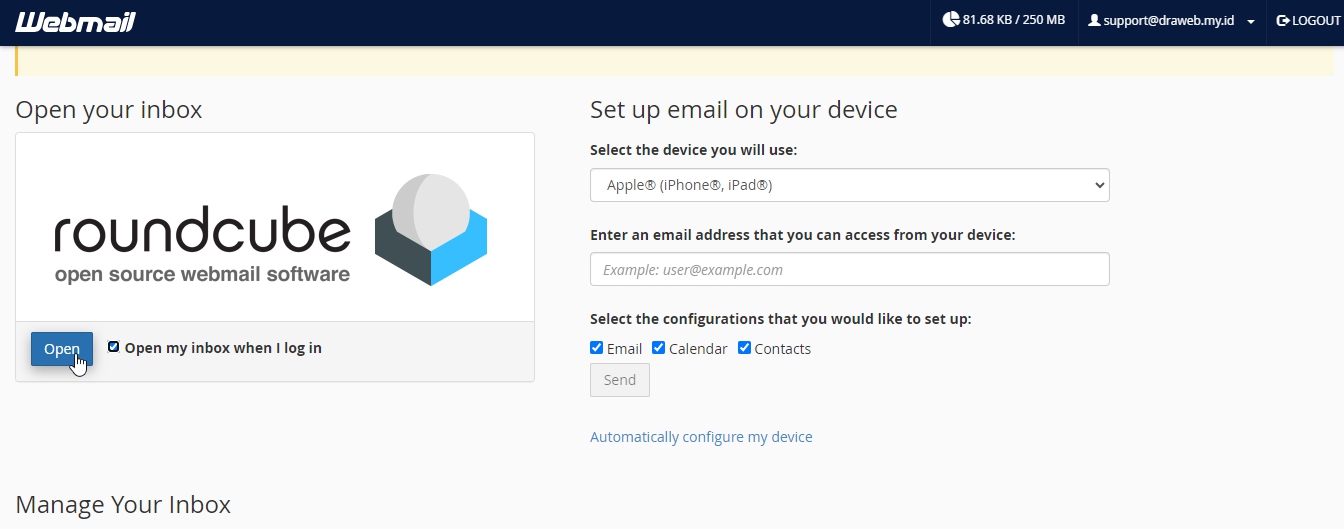Click the user account person icon
The image size is (1344, 529).
click(1094, 20)
